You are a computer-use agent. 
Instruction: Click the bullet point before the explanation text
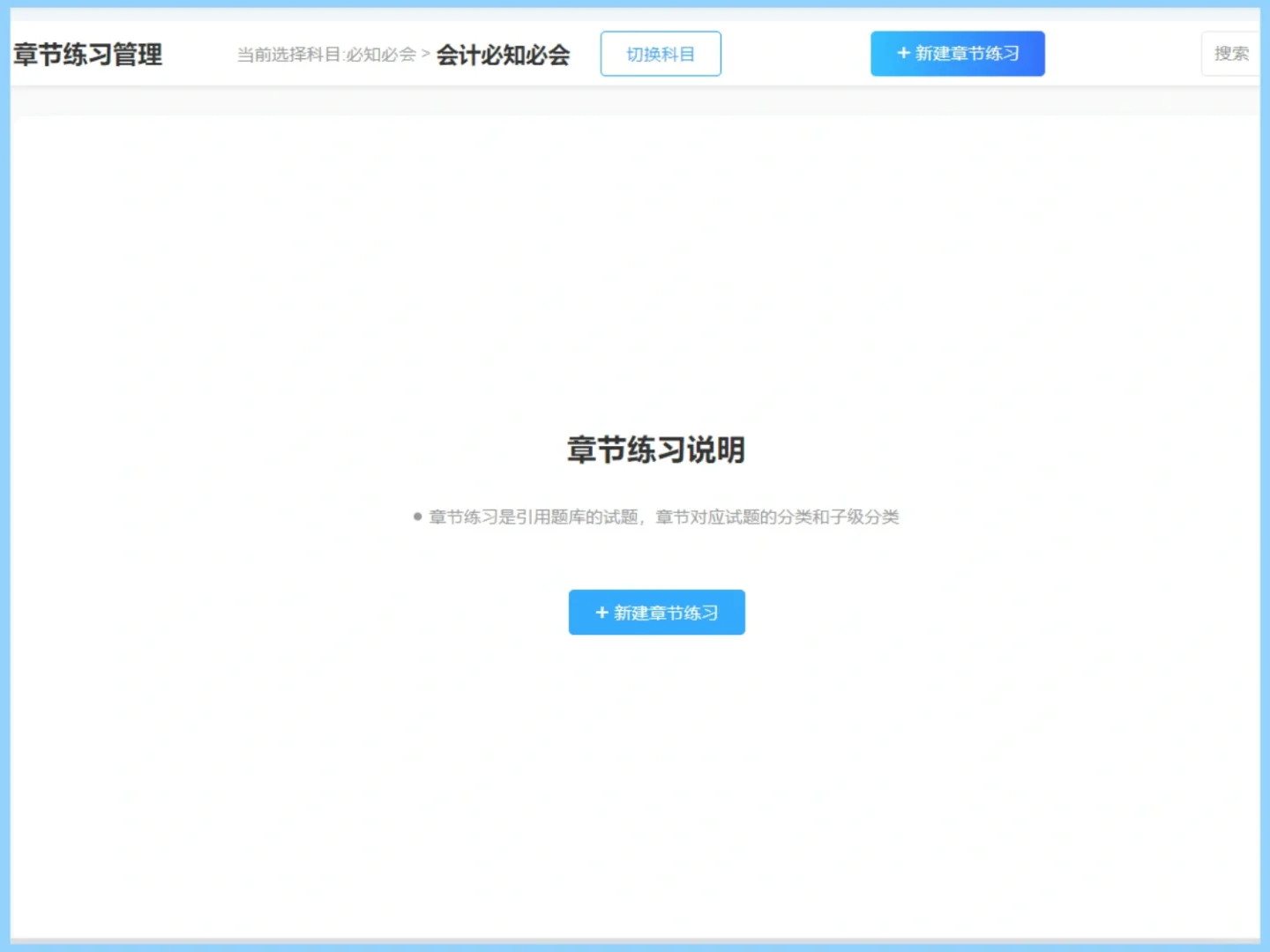[416, 516]
